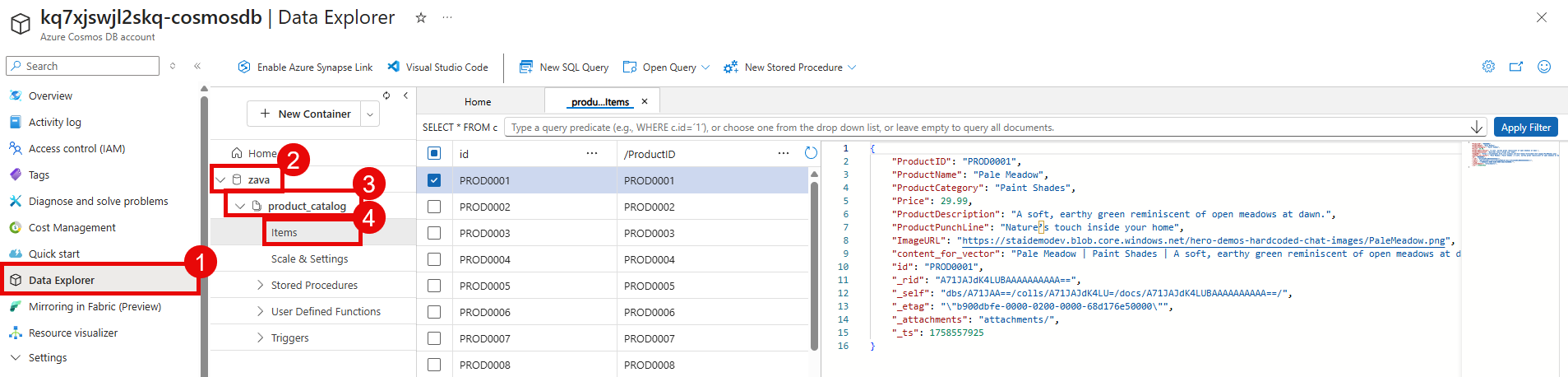Click the JSON editor minimap
This screenshot has width=1568, height=377.
pos(1513,155)
